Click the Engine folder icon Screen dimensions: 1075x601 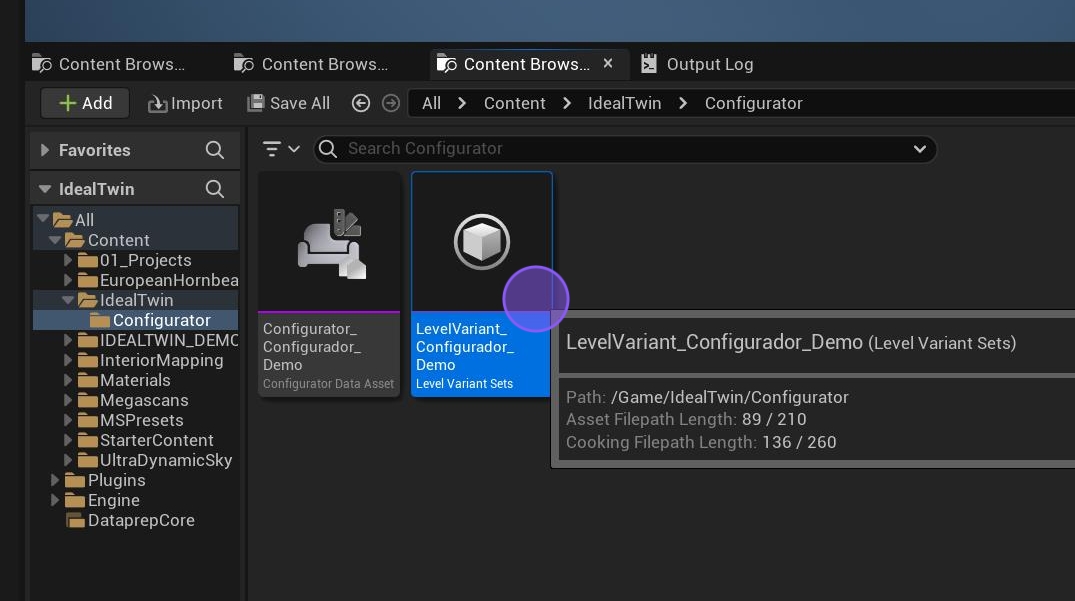pyautogui.click(x=75, y=500)
